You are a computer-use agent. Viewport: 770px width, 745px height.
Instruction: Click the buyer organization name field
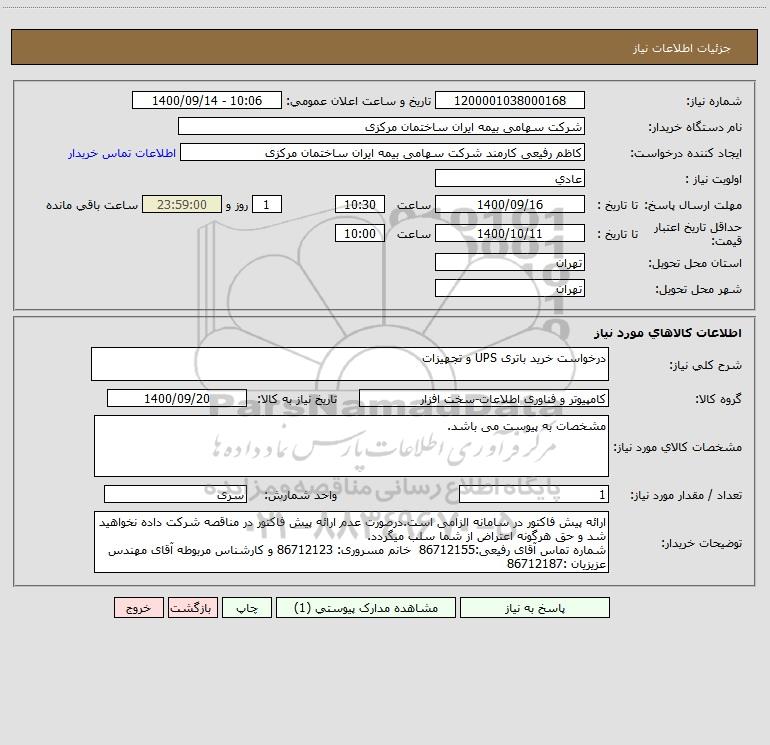coord(381,127)
